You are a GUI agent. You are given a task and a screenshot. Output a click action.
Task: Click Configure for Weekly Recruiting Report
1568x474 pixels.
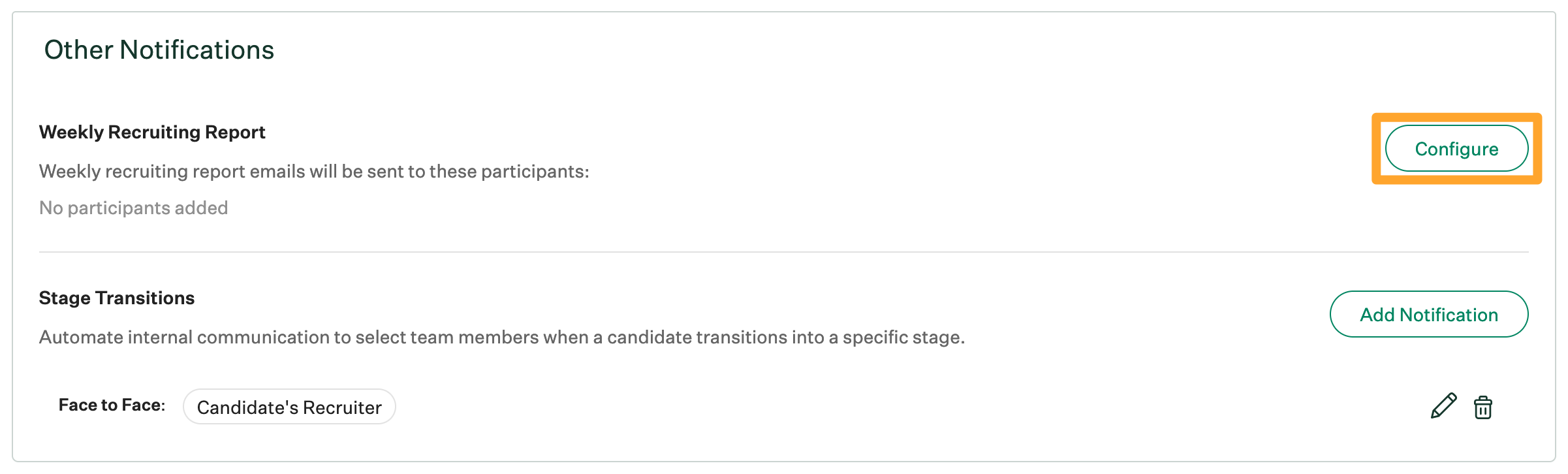1457,148
